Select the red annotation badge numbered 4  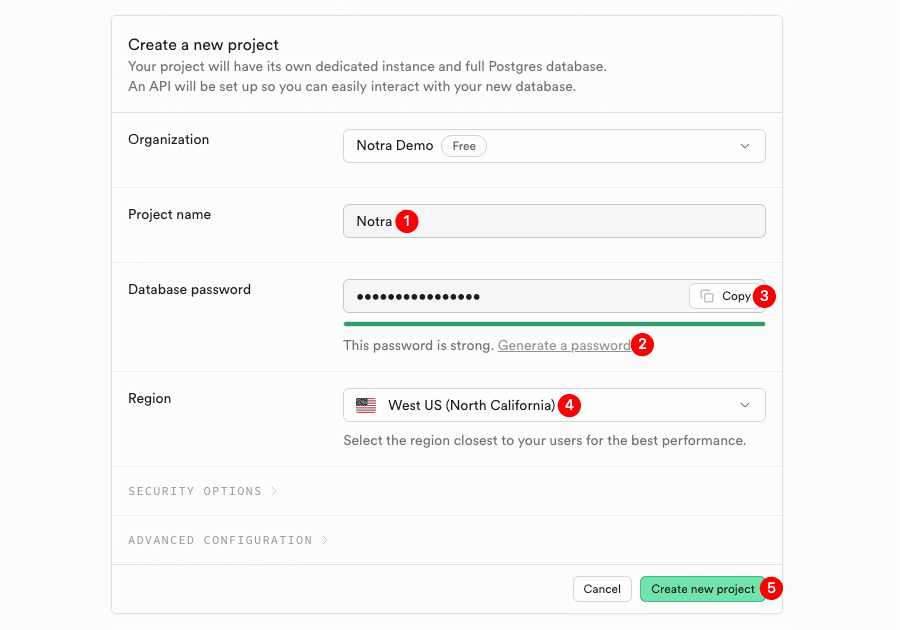(x=568, y=405)
